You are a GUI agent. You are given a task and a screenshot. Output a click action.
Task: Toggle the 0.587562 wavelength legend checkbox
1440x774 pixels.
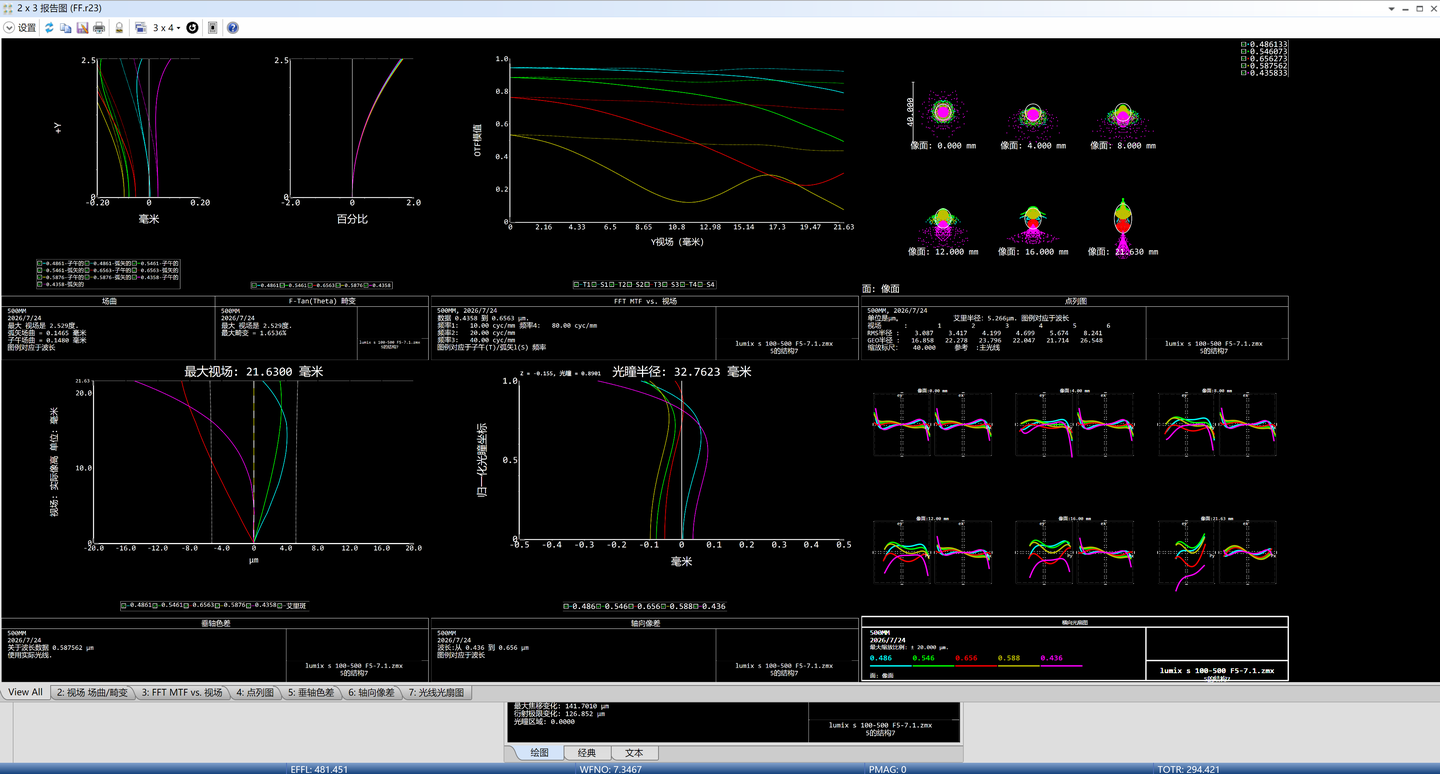[1244, 66]
